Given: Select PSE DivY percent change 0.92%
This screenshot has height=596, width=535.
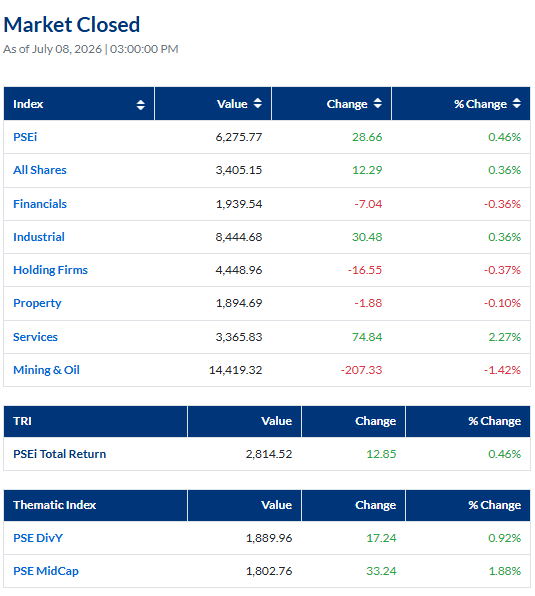Looking at the screenshot, I should pyautogui.click(x=505, y=538).
